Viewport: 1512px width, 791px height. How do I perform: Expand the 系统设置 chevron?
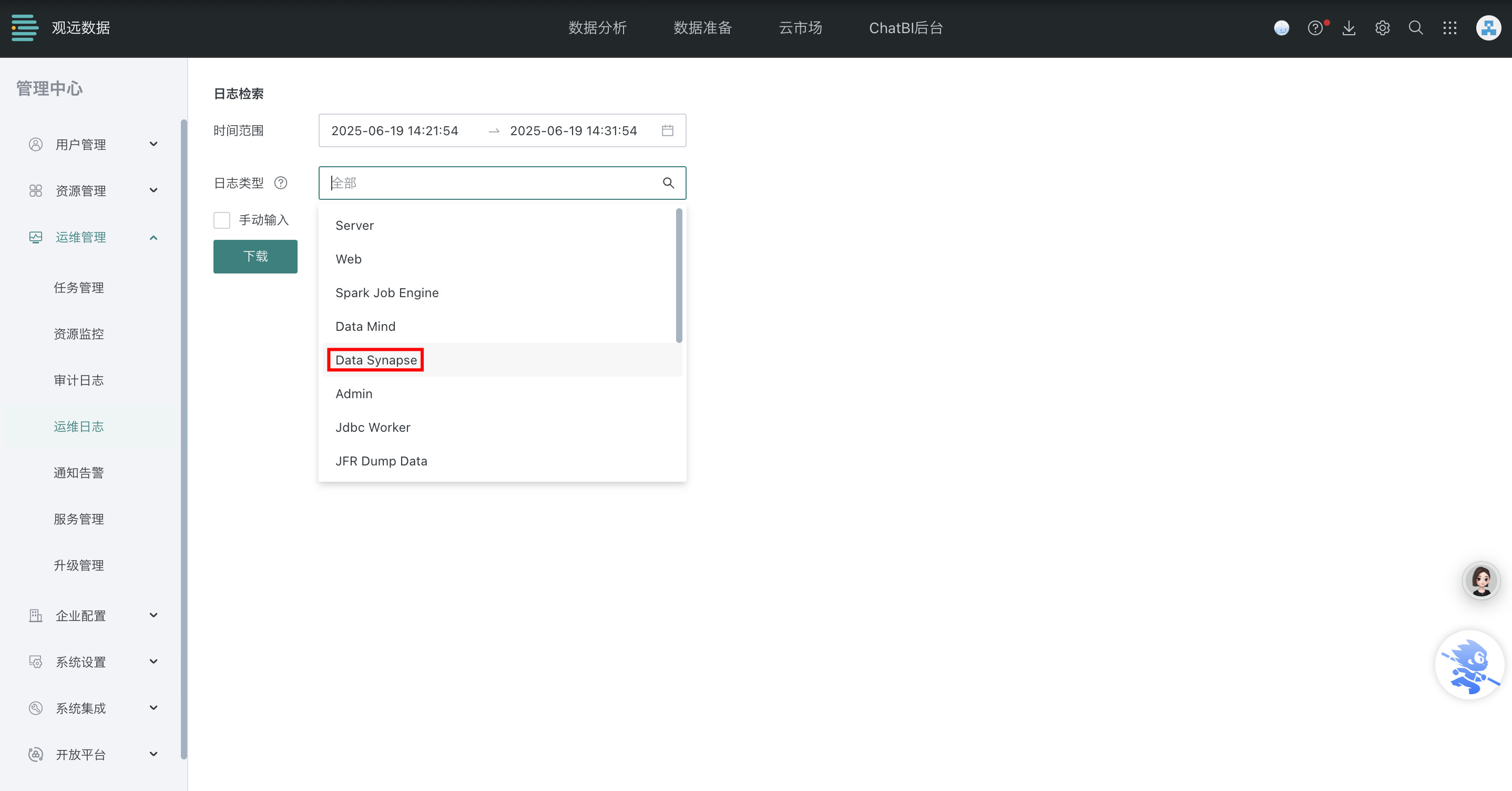pos(154,661)
